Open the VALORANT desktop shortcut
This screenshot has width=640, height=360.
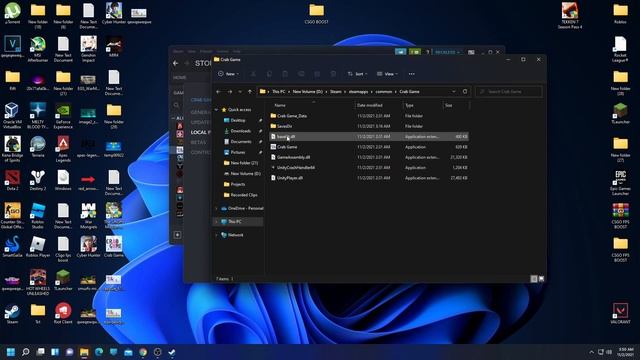tap(620, 313)
